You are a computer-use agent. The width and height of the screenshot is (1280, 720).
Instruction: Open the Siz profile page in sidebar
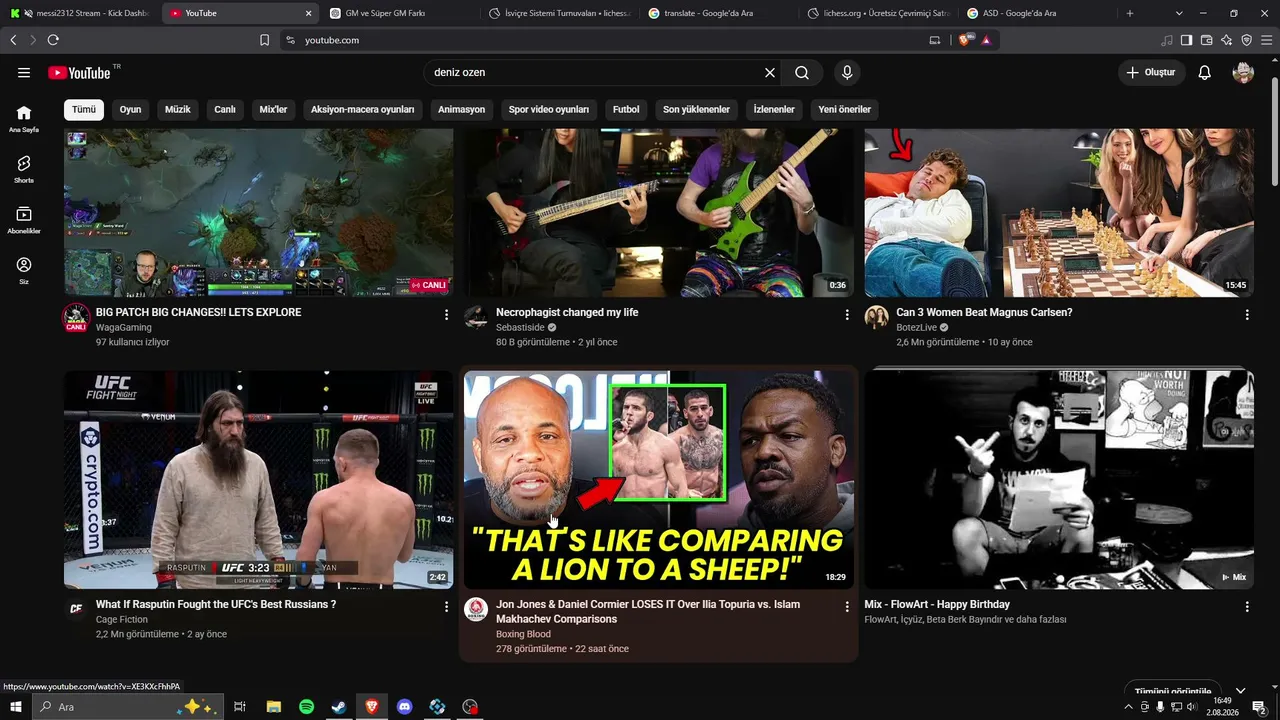(x=24, y=271)
